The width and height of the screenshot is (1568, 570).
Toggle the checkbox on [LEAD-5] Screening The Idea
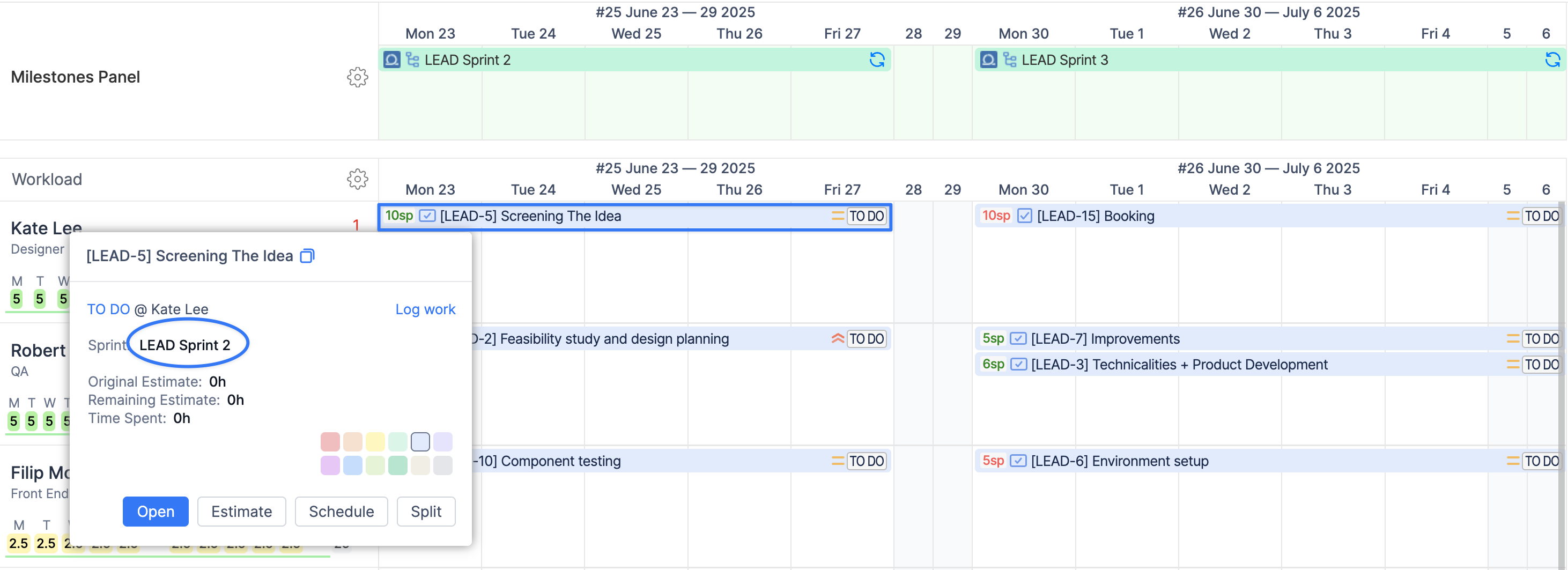tap(426, 216)
